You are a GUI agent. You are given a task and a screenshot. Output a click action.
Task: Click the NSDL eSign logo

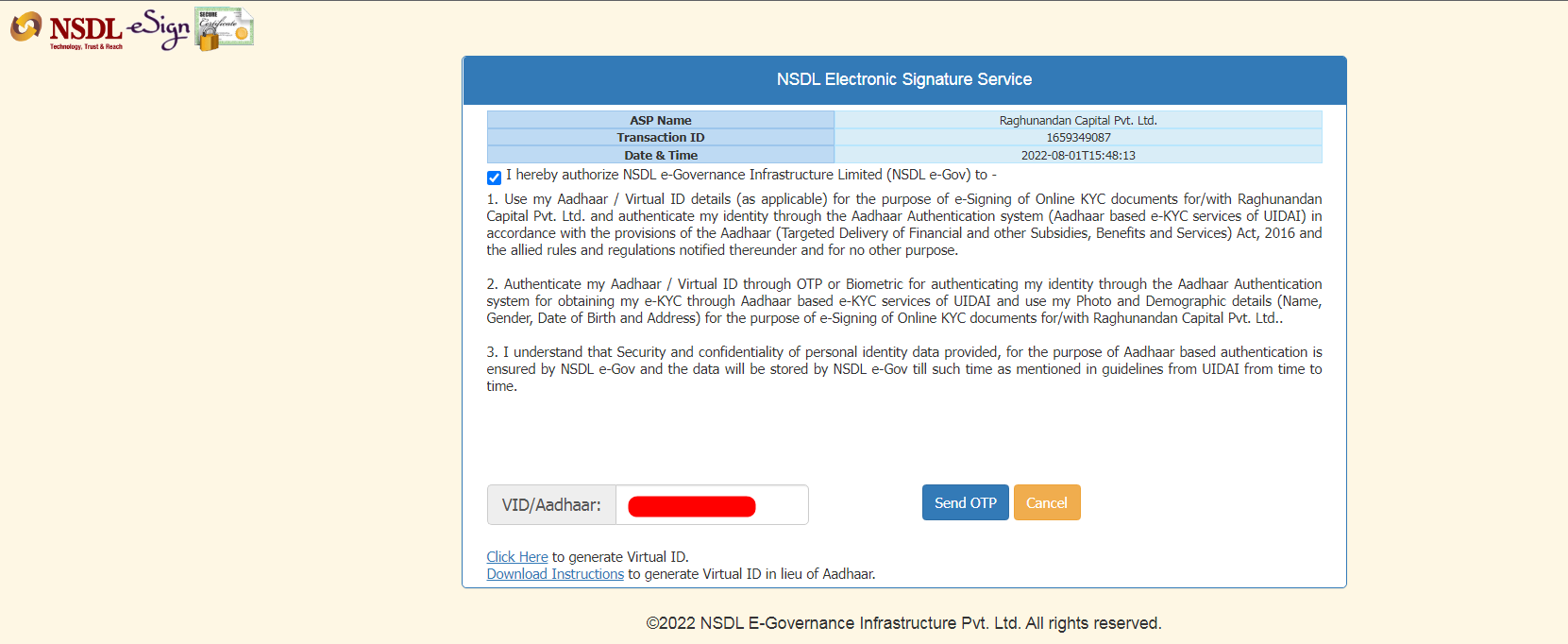[100, 29]
